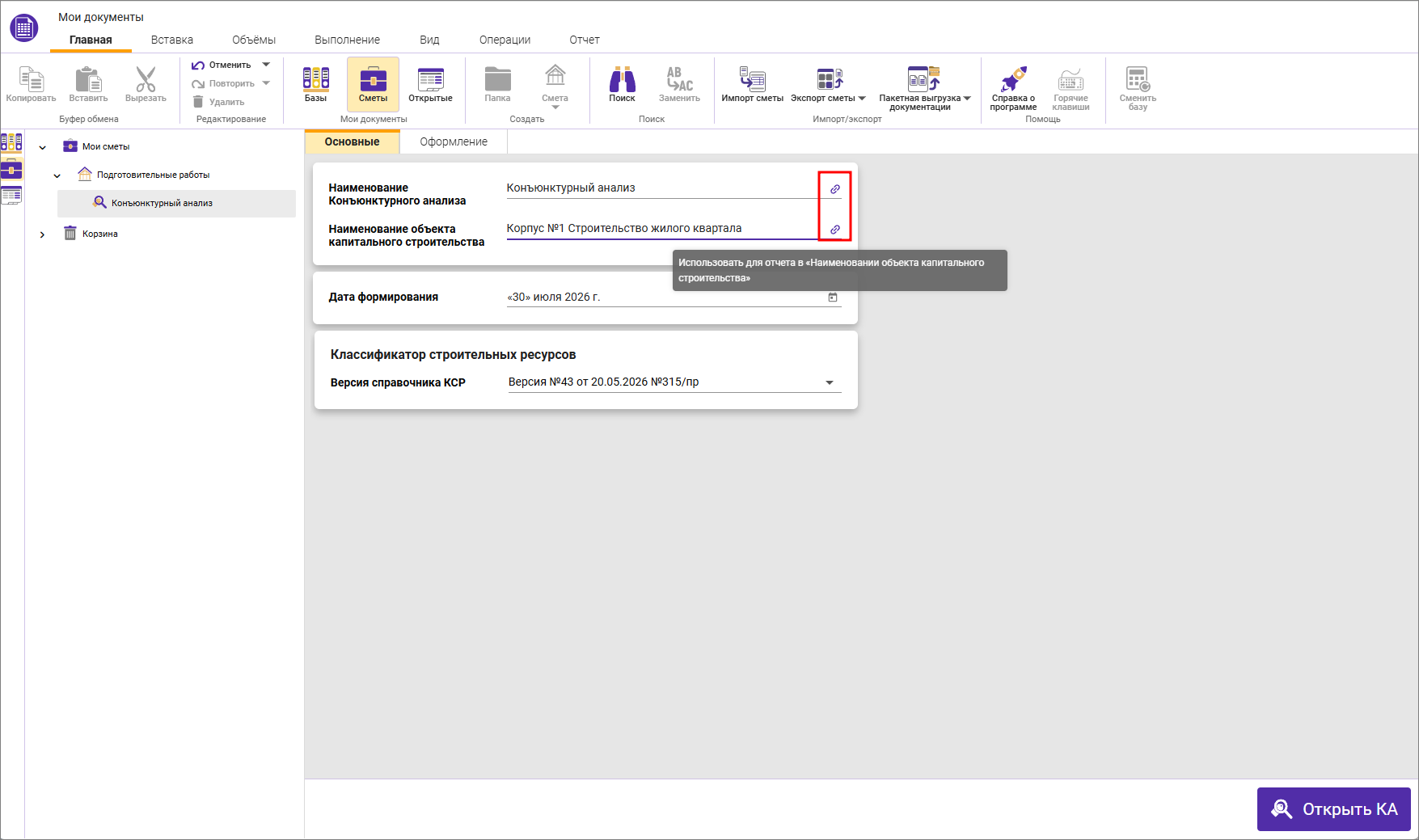This screenshot has width=1419, height=840.
Task: Collapse the Подготовительные работы folder
Action: [x=57, y=175]
